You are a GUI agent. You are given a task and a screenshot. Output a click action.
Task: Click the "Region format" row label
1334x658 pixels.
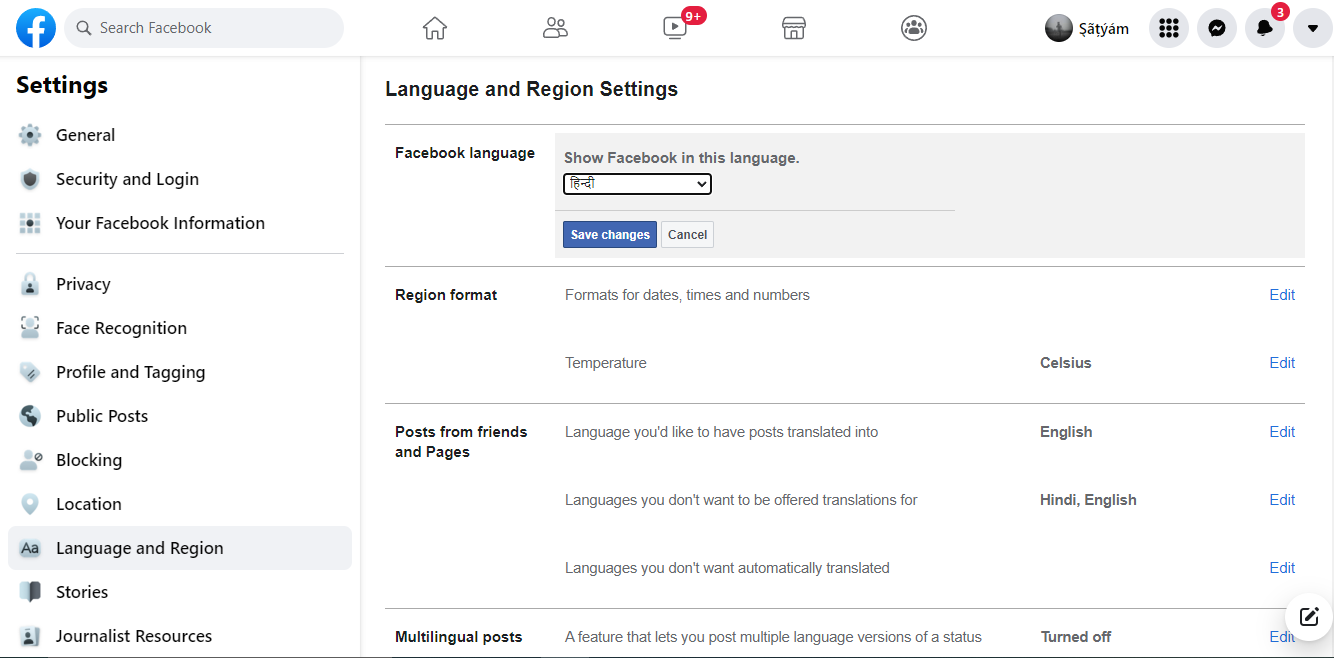(446, 295)
